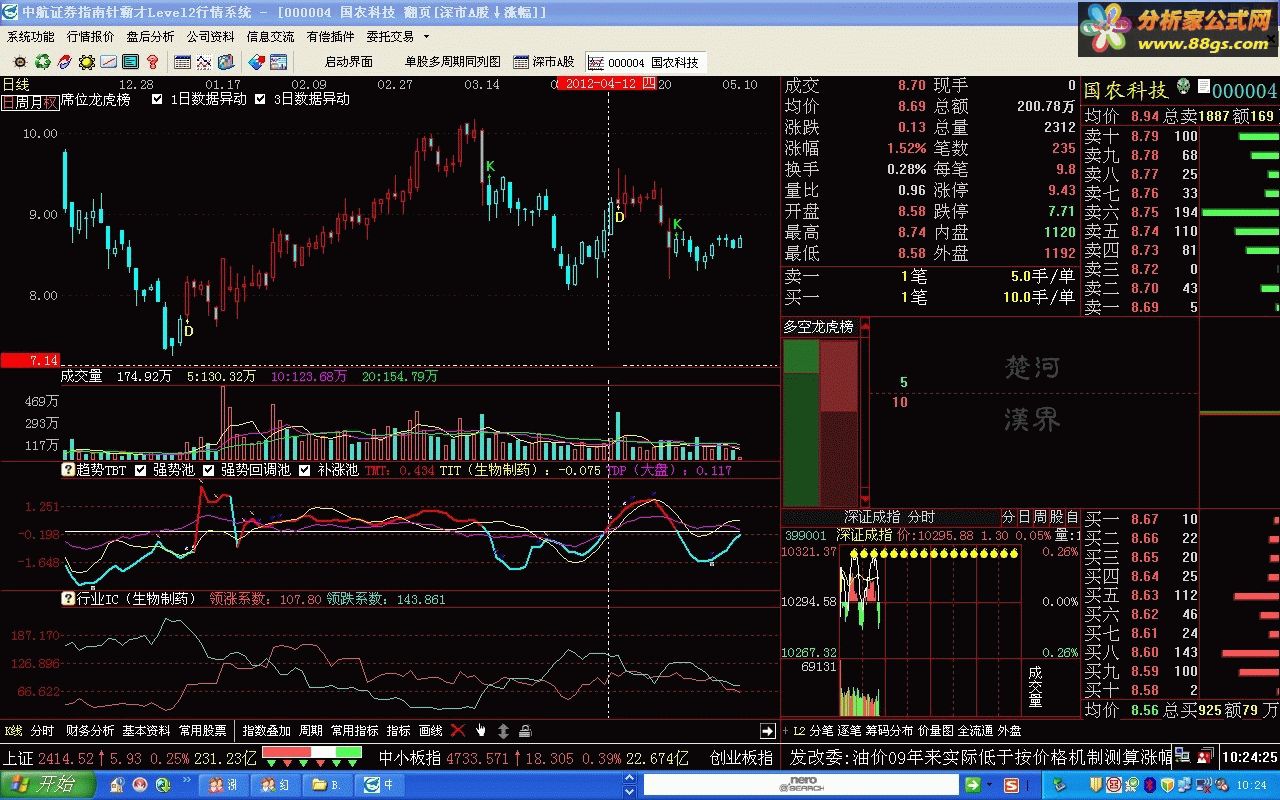Click the white arrow box at bottom toolbar end
Image resolution: width=1280 pixels, height=800 pixels.
pos(768,731)
